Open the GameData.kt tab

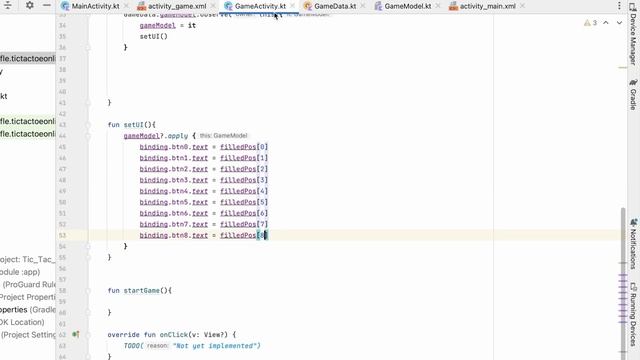coord(335,6)
